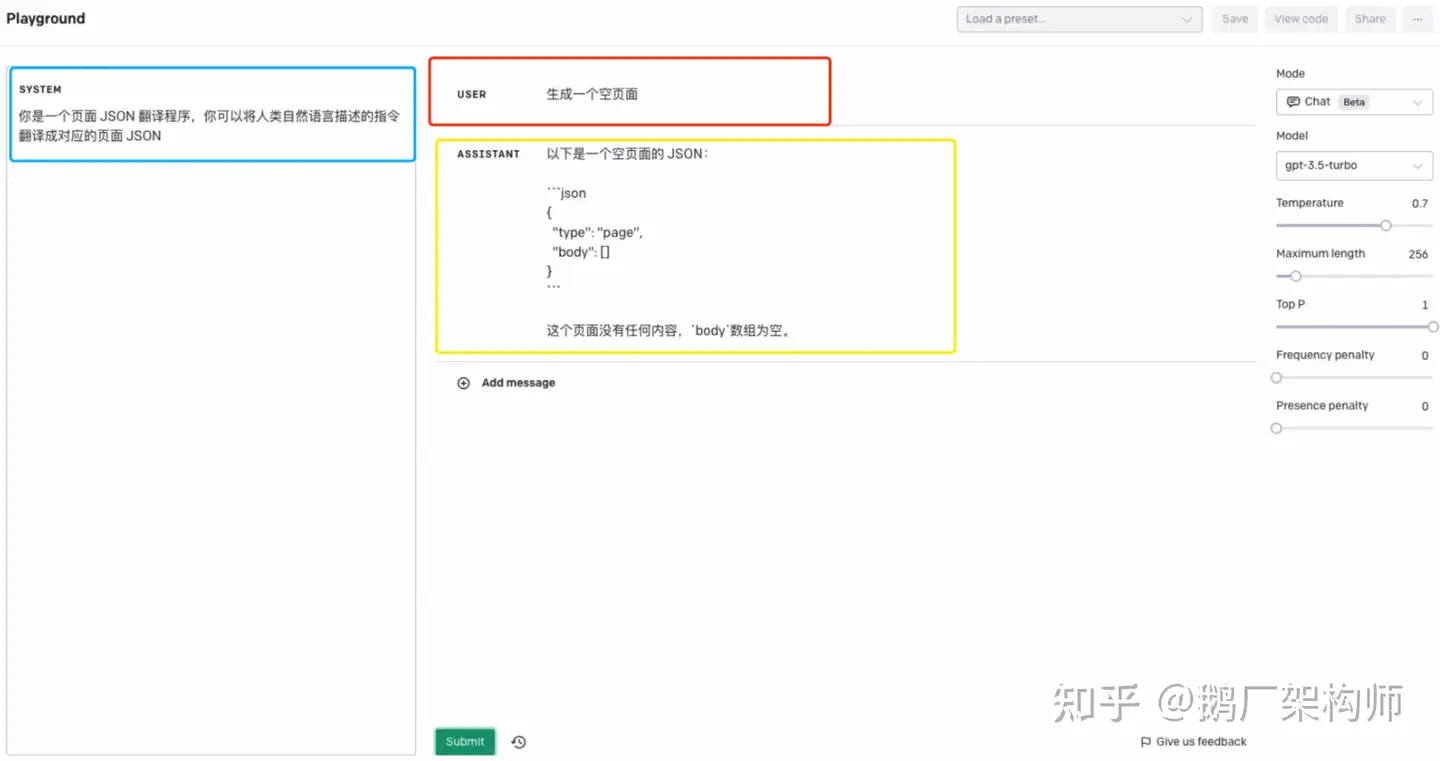The height and width of the screenshot is (761, 1440).
Task: Click the Temperature label text
Action: tap(1310, 203)
